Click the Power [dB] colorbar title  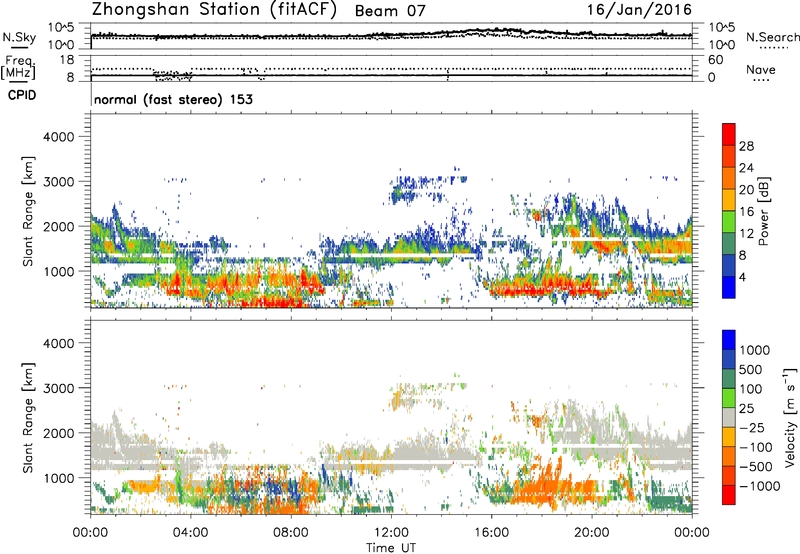[763, 211]
